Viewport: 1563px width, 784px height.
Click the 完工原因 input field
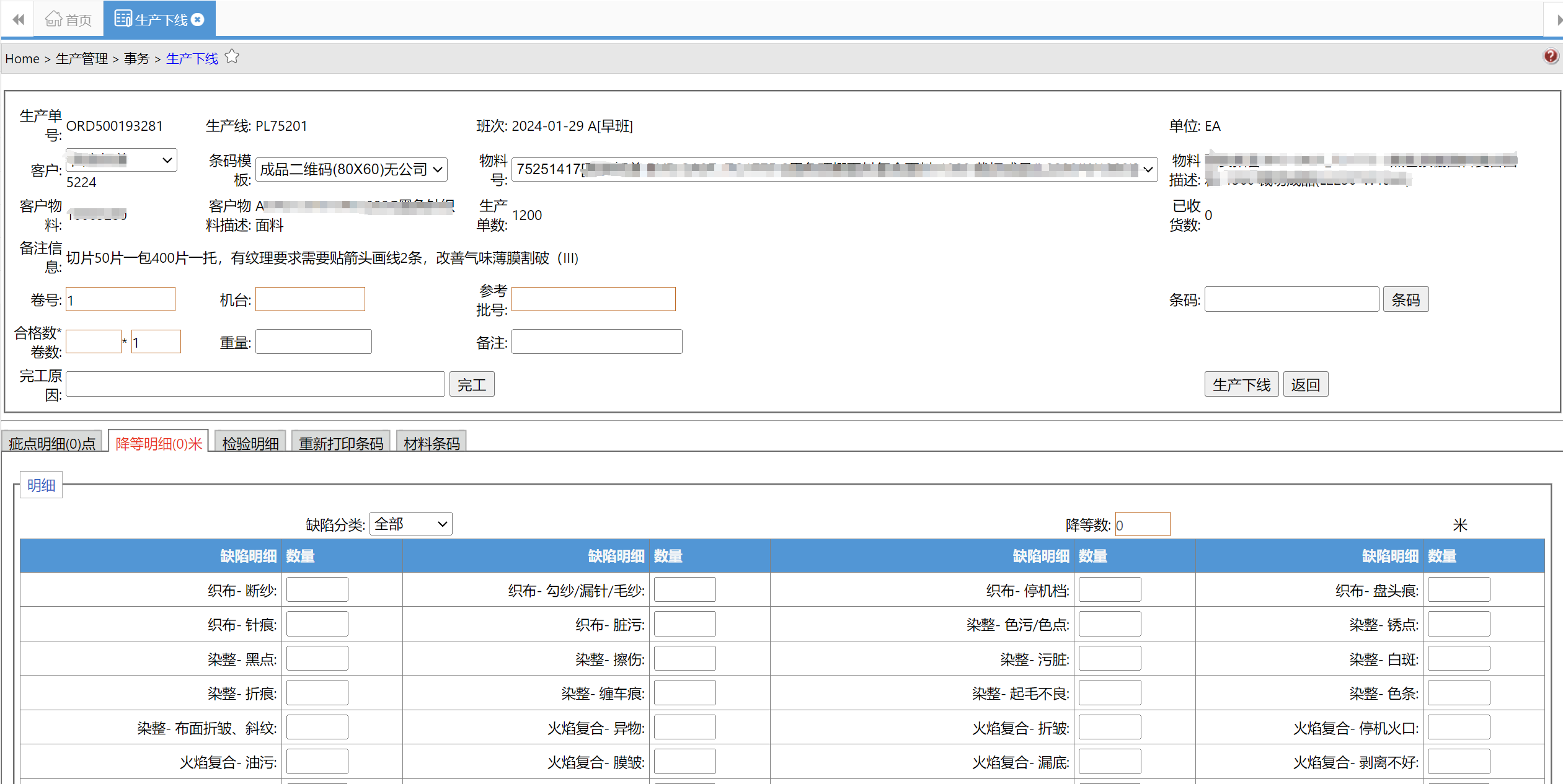coord(255,384)
